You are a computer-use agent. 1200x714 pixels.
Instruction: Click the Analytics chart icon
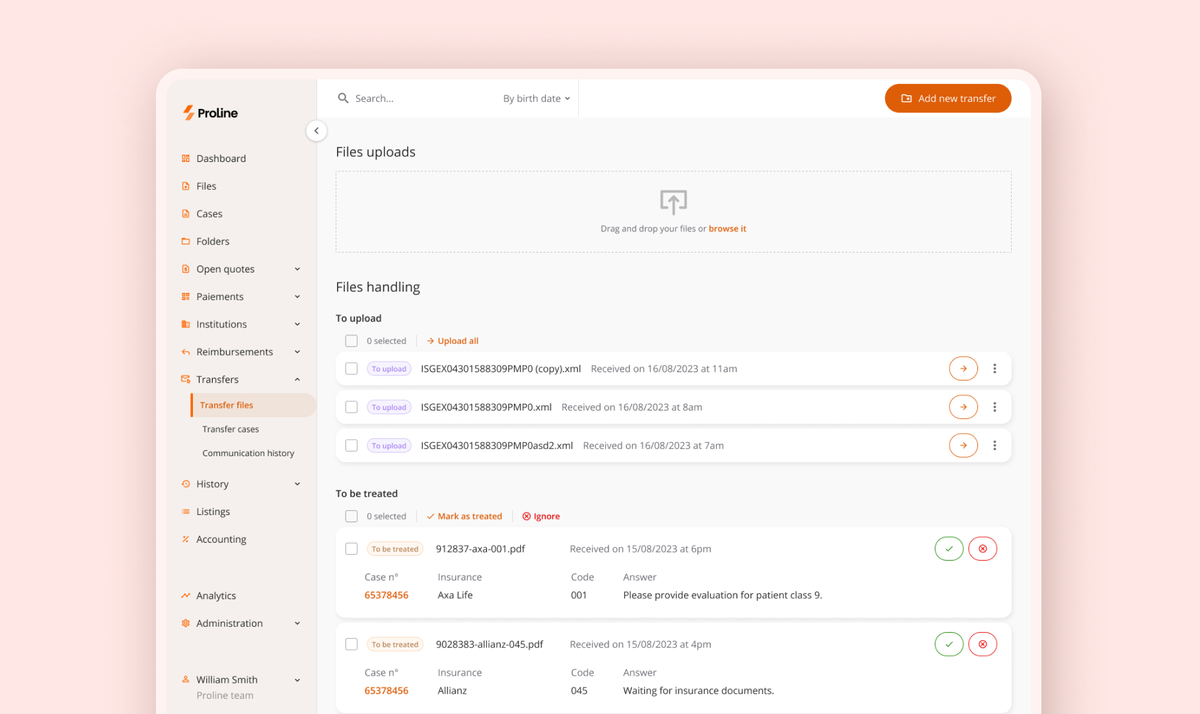point(185,595)
